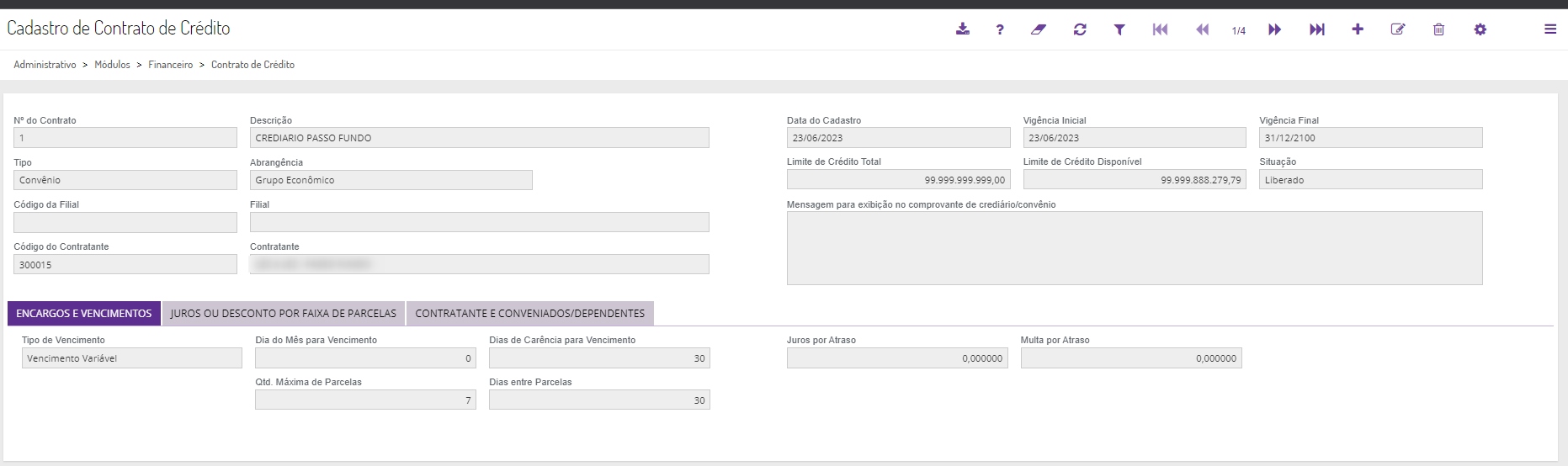Click the edit record pencil icon
Screen dimensions: 1568x466
point(1398,29)
